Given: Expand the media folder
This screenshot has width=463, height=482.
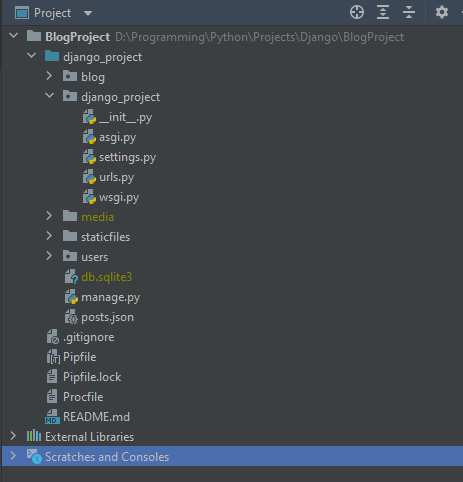Looking at the screenshot, I should (x=49, y=216).
